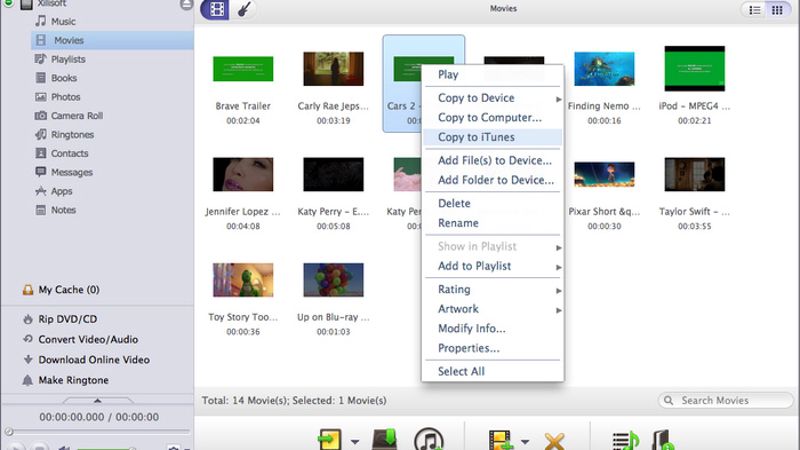Image resolution: width=800 pixels, height=450 pixels.
Task: Click the add to playlist toolbar icon
Action: pos(626,441)
